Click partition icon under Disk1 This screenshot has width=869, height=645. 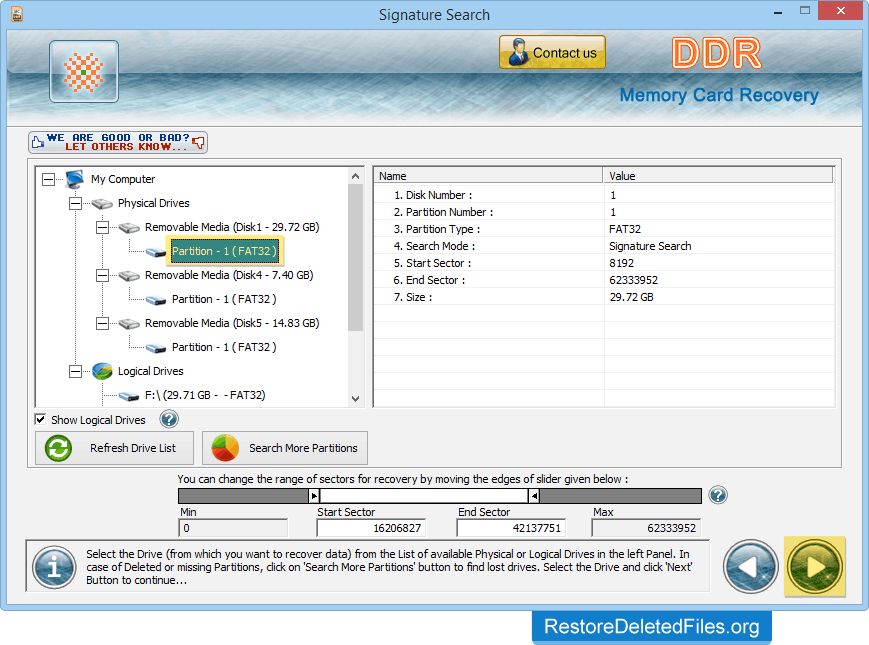tap(156, 253)
